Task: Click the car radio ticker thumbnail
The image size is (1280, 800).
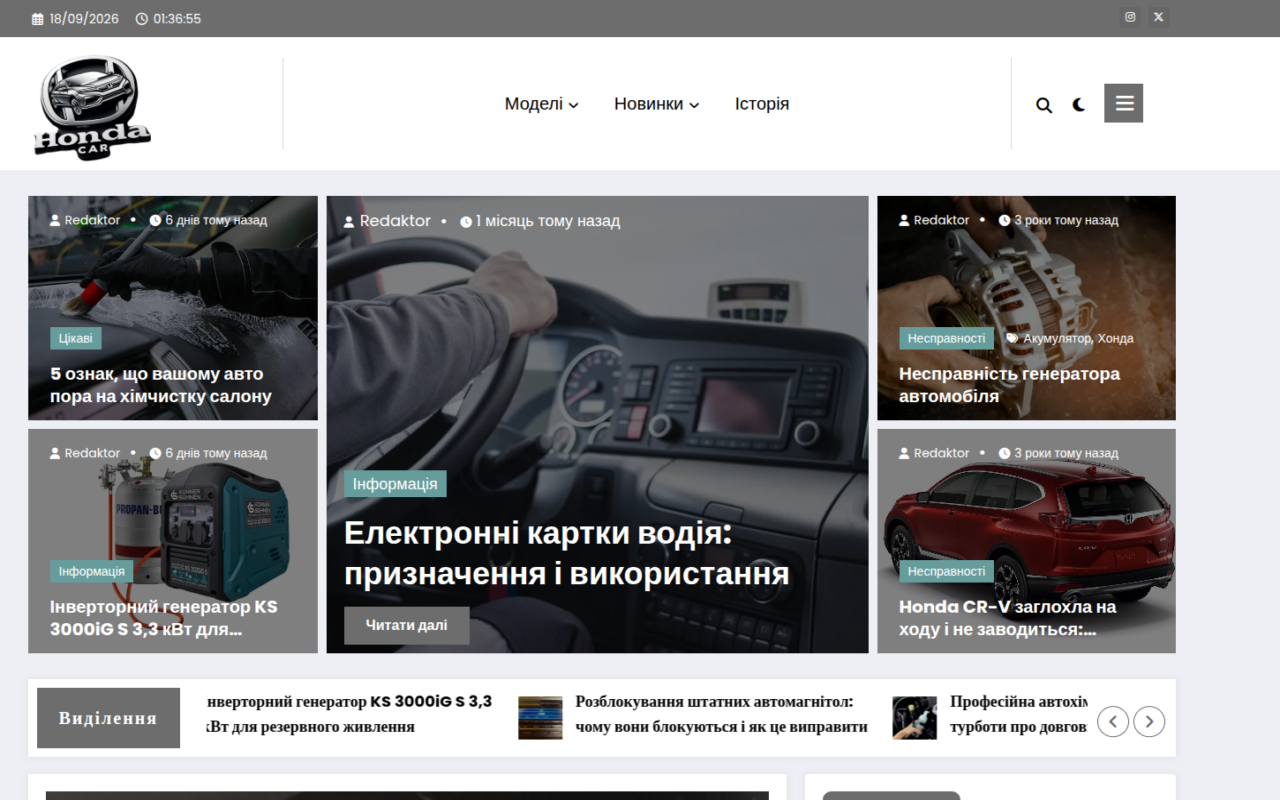Action: pyautogui.click(x=540, y=718)
